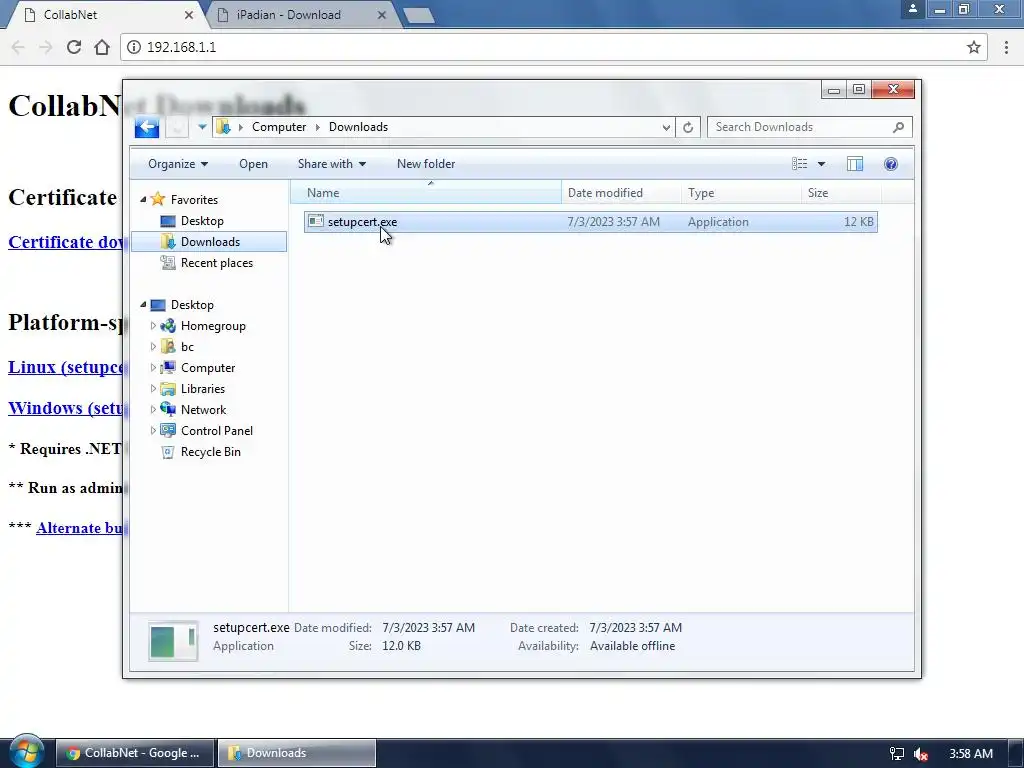The width and height of the screenshot is (1024, 768).
Task: Click Downloads in the address breadcrumb
Action: click(358, 127)
